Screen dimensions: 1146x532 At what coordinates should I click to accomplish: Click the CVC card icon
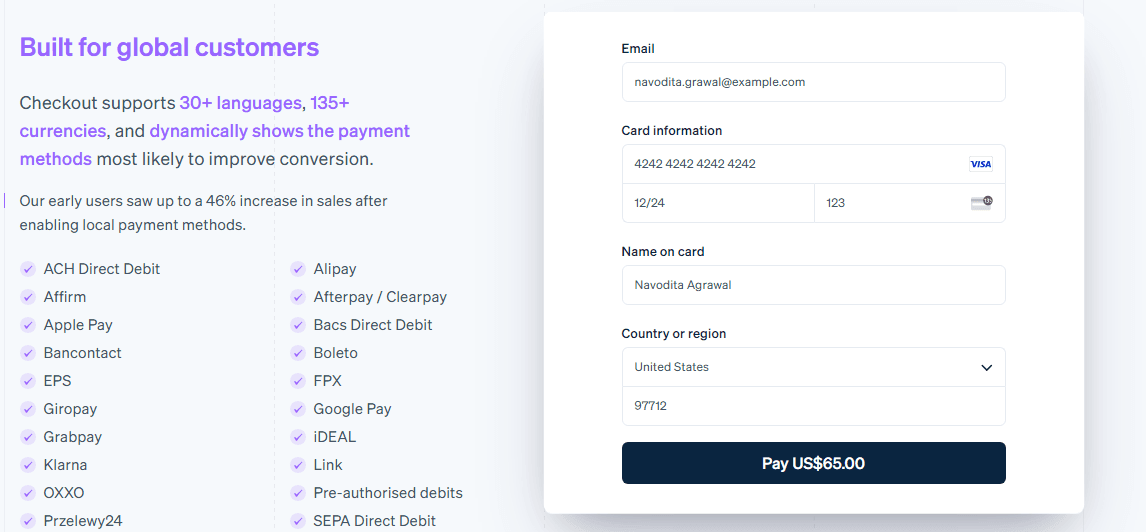point(981,203)
